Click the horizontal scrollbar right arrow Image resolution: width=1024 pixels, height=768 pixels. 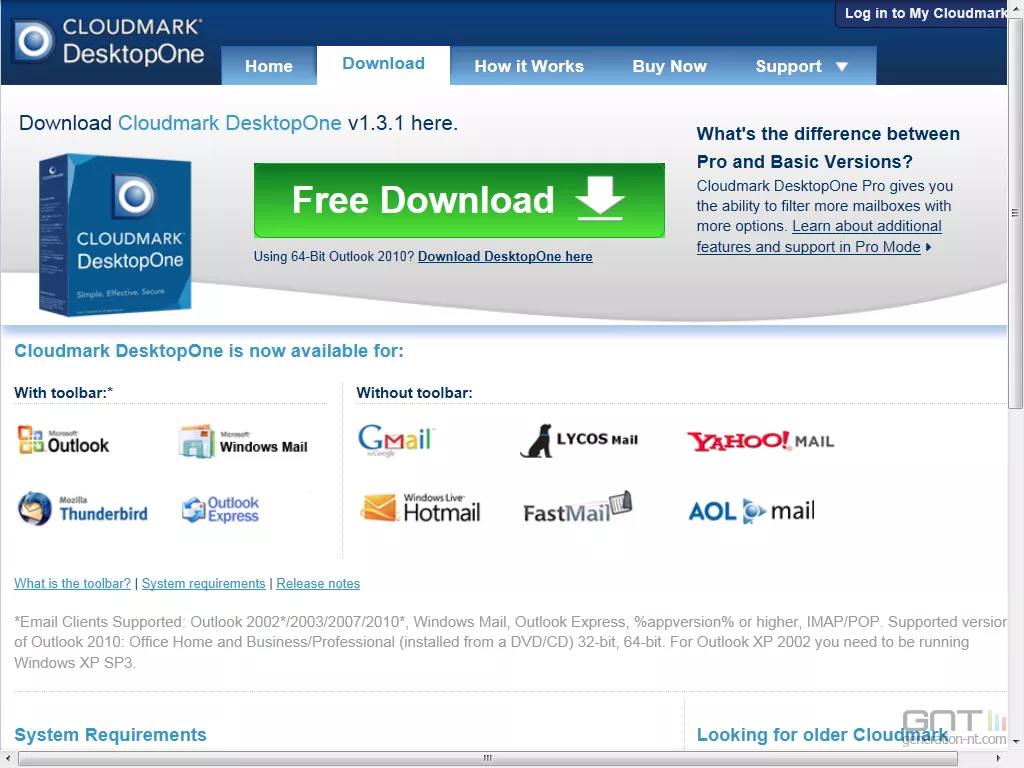[x=998, y=758]
